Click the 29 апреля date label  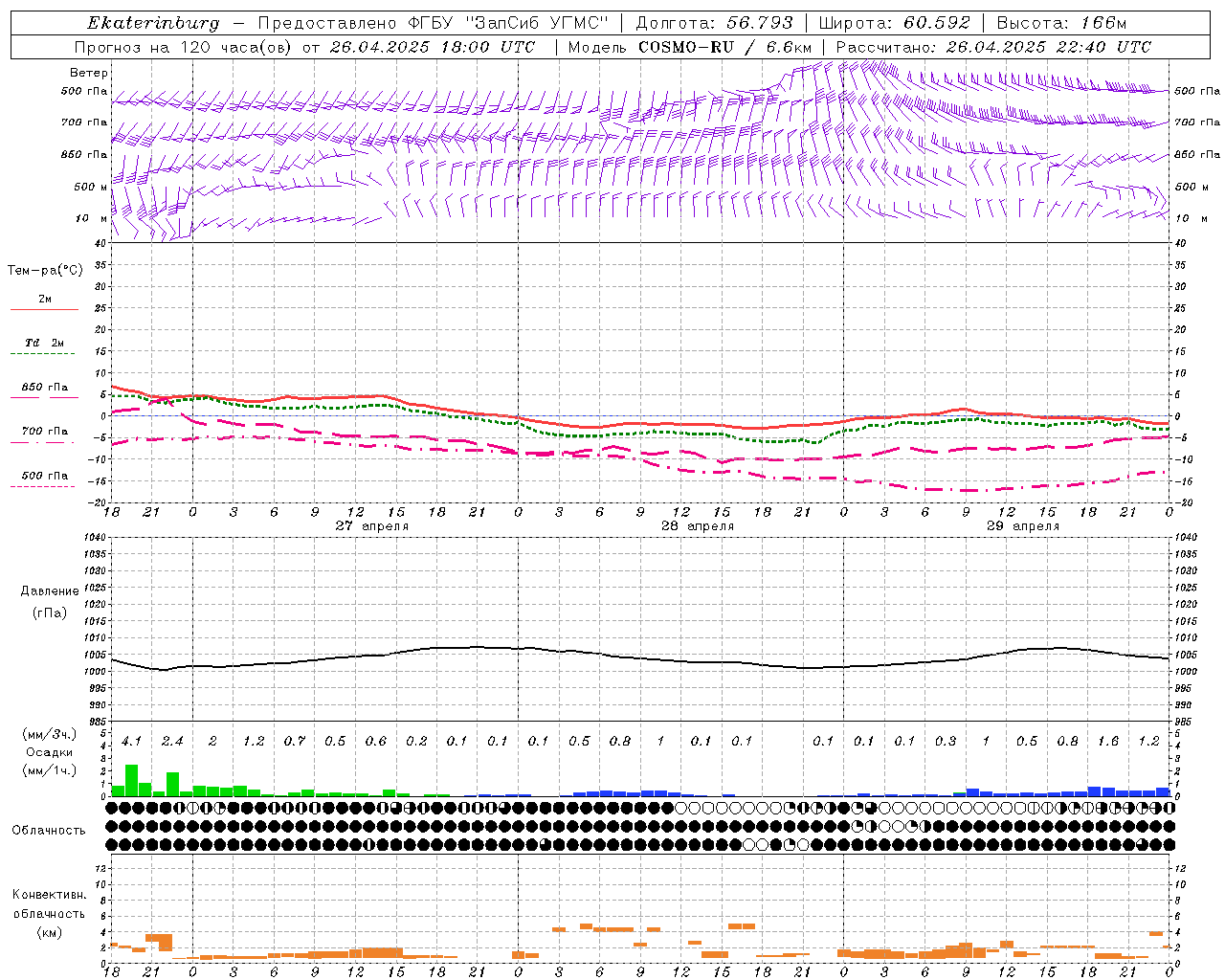point(1023,526)
